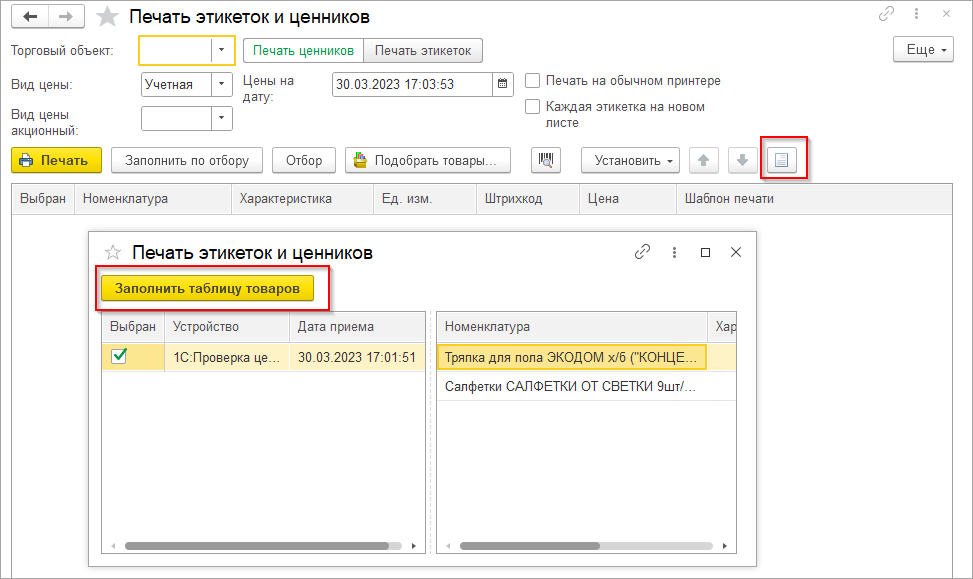Viewport: 973px width, 579px height.
Task: Open data collection terminal list icon
Action: click(x=782, y=160)
